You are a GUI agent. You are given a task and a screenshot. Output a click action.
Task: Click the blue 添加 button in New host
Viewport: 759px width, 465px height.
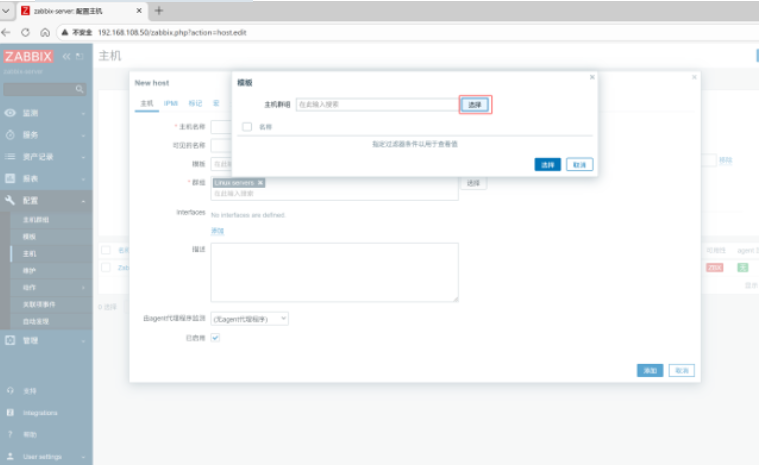tap(650, 371)
